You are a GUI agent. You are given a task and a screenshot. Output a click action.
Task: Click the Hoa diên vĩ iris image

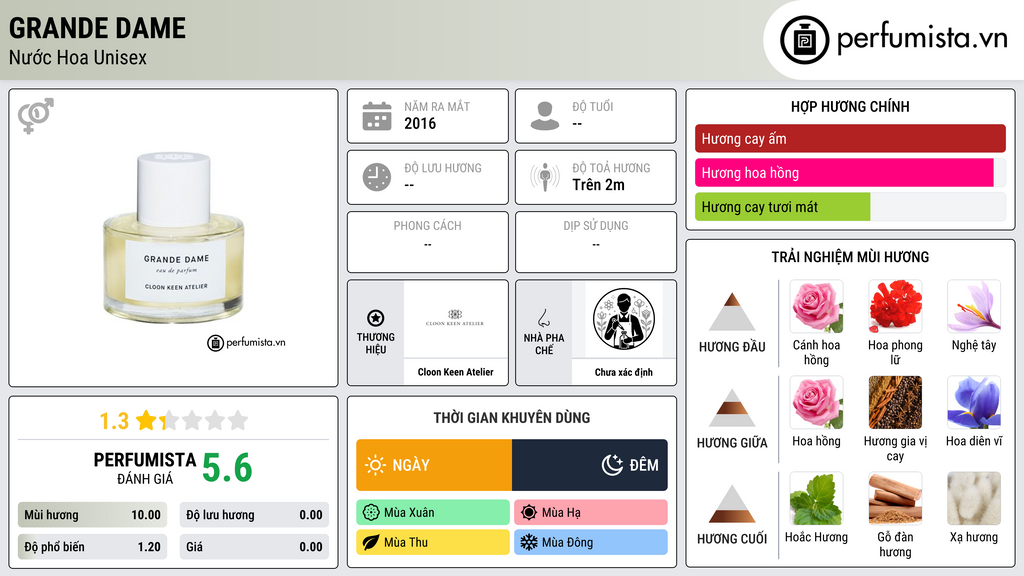pyautogui.click(x=974, y=403)
